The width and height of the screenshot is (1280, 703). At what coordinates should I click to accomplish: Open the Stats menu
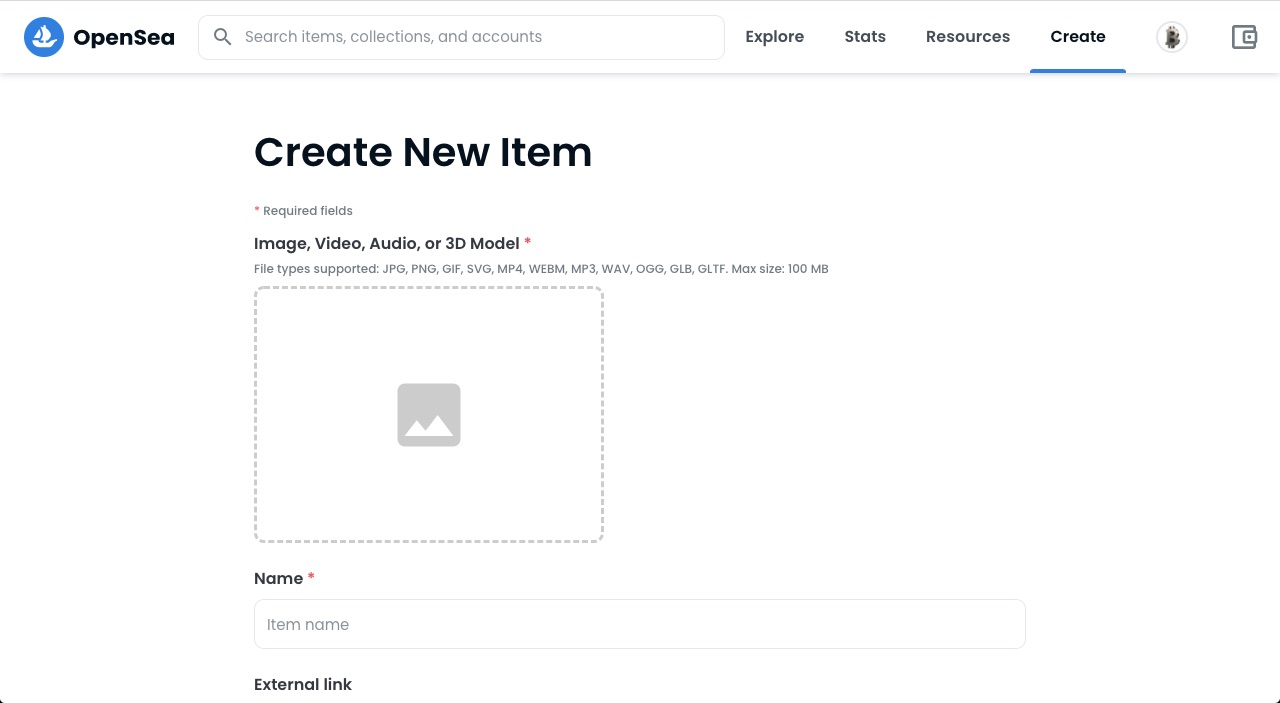(865, 37)
